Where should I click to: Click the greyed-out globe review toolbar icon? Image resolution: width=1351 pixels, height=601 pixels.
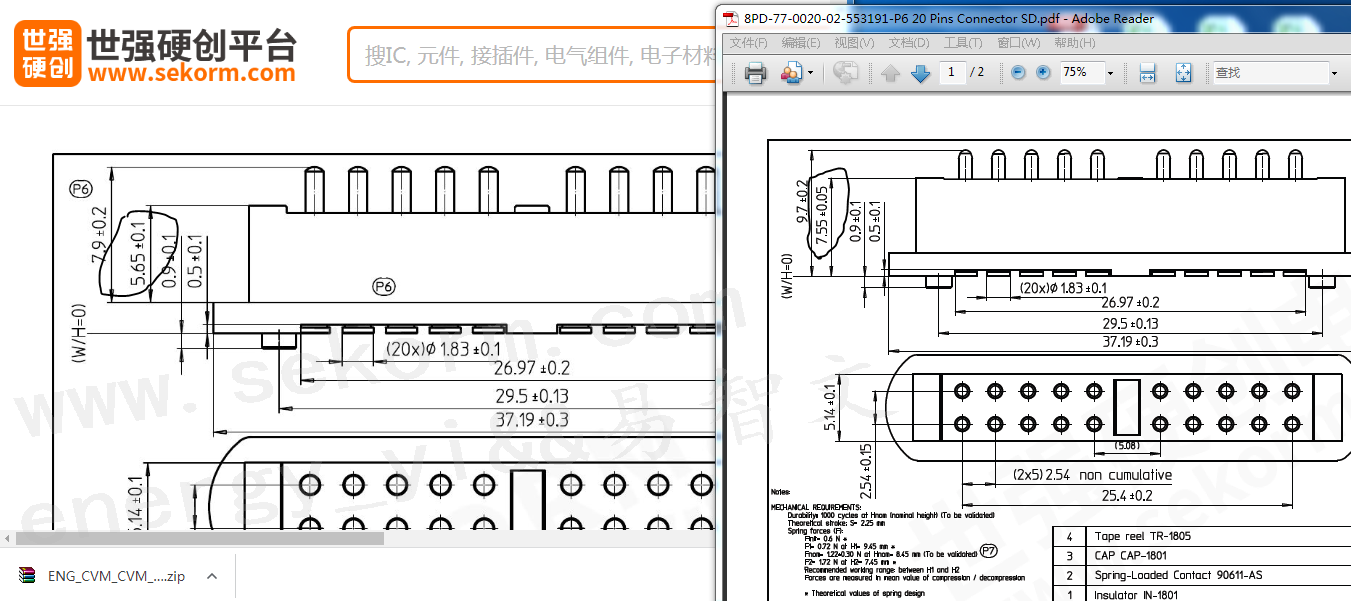pos(846,73)
